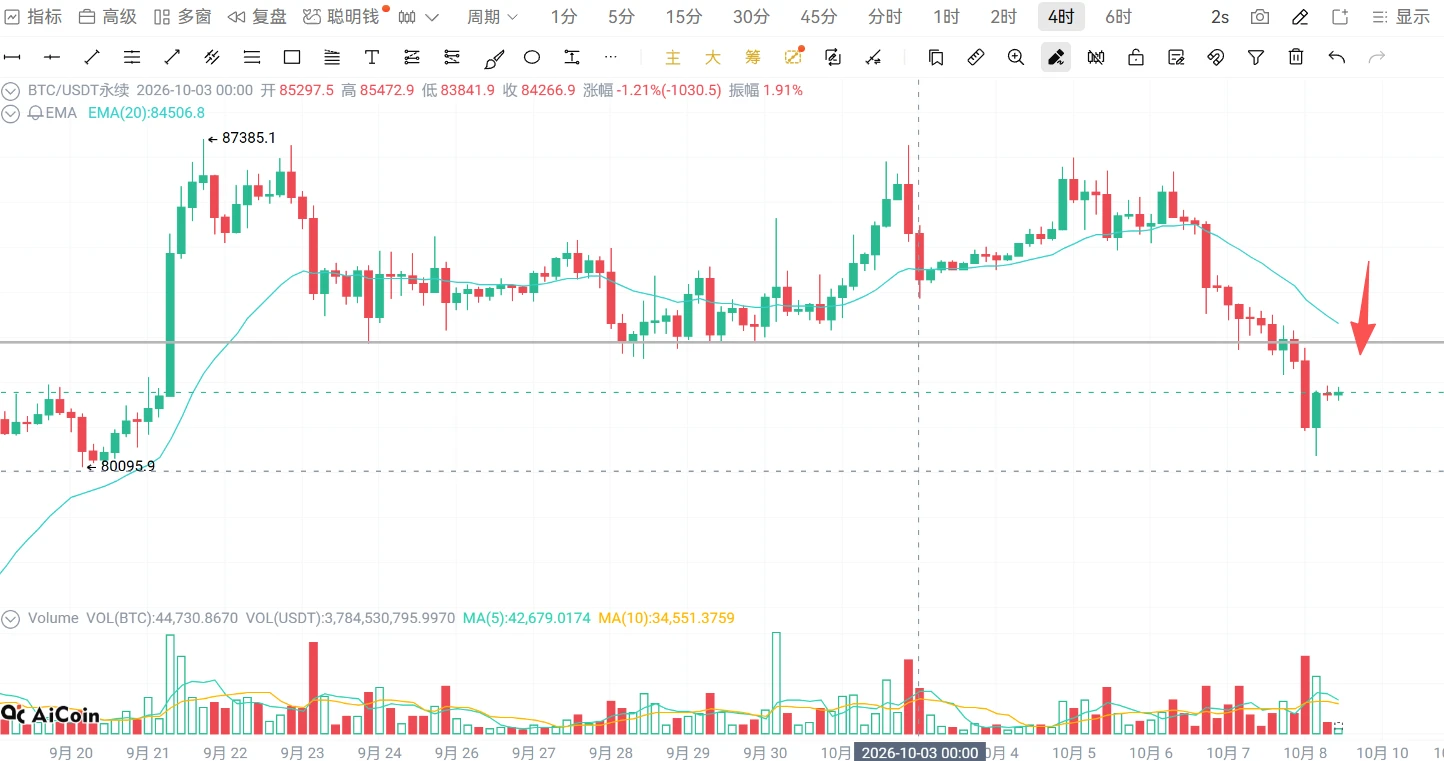Screen dimensions: 1444x761
Task: Pick the trend line segment tool
Action: [92, 57]
